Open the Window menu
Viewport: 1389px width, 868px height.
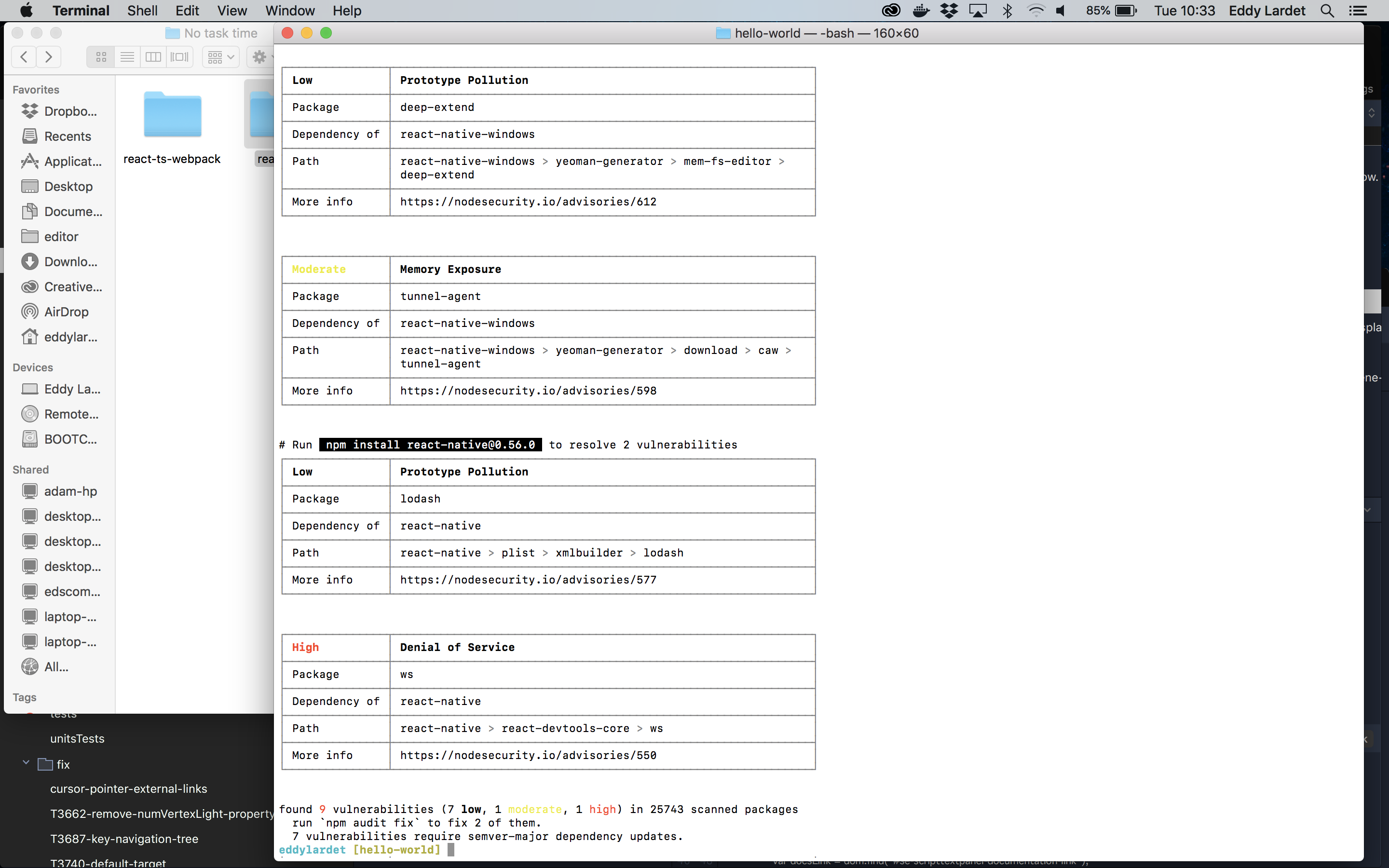[x=290, y=10]
